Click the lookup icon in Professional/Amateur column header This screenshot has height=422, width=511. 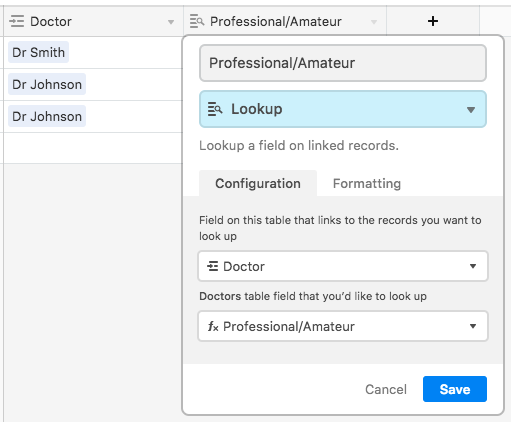197,21
